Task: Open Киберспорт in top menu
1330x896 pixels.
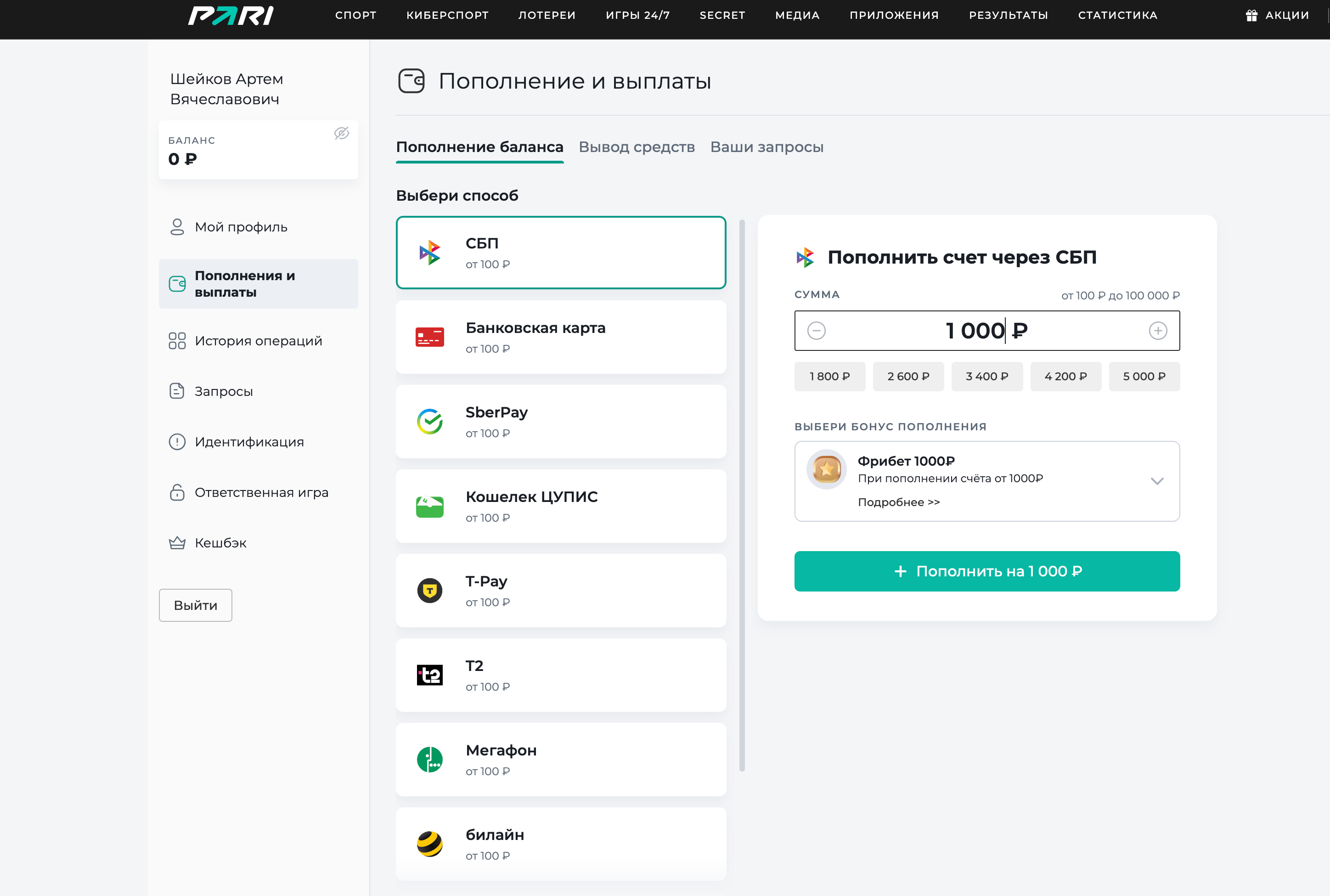Action: [x=447, y=16]
